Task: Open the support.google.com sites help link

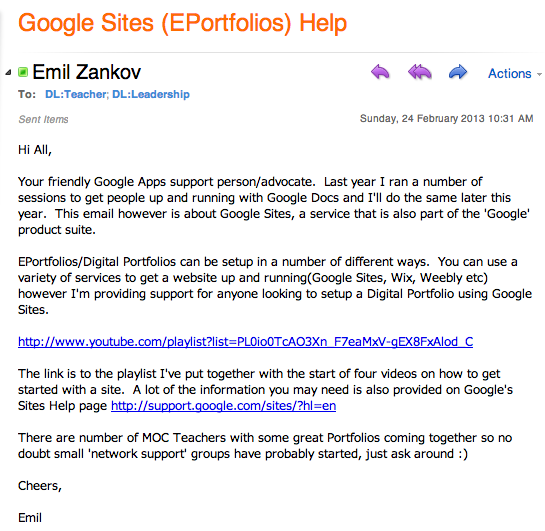Action: (223, 406)
